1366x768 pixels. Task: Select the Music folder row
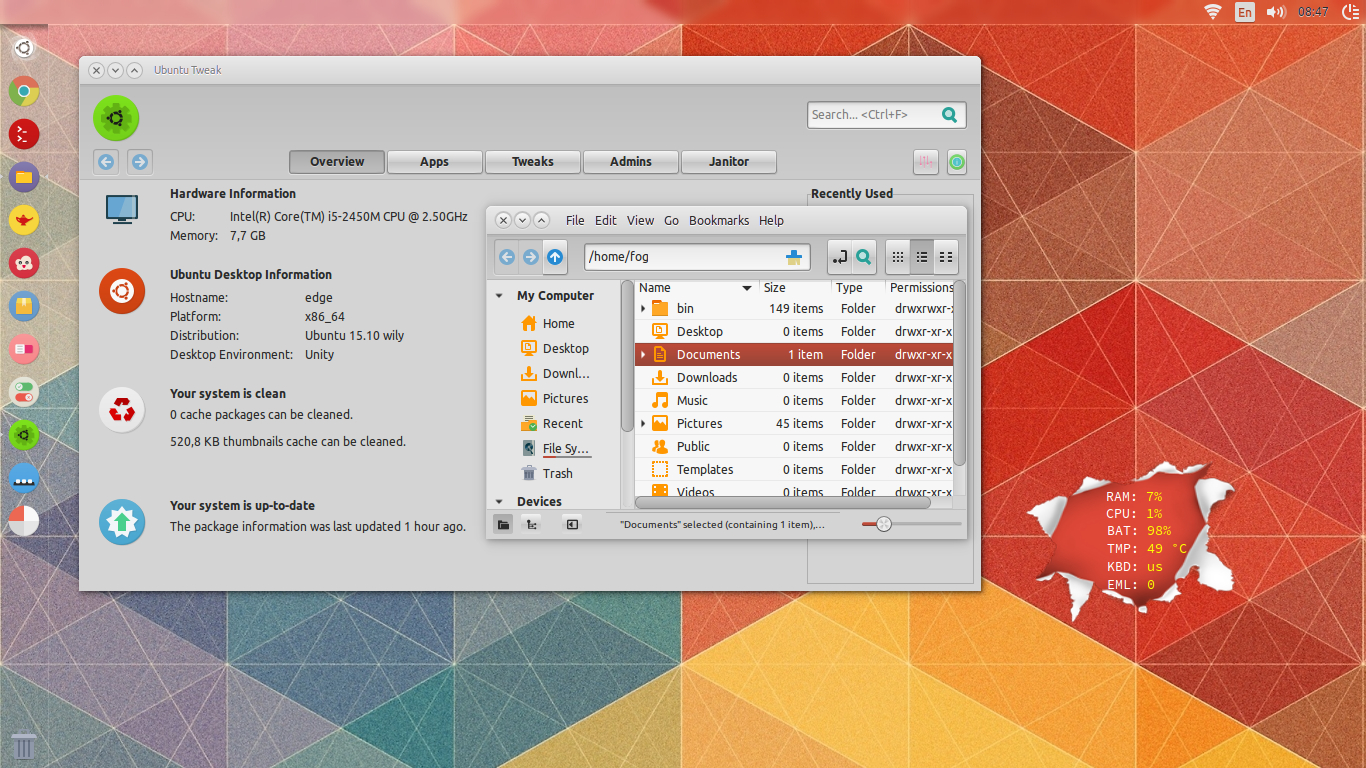click(794, 400)
